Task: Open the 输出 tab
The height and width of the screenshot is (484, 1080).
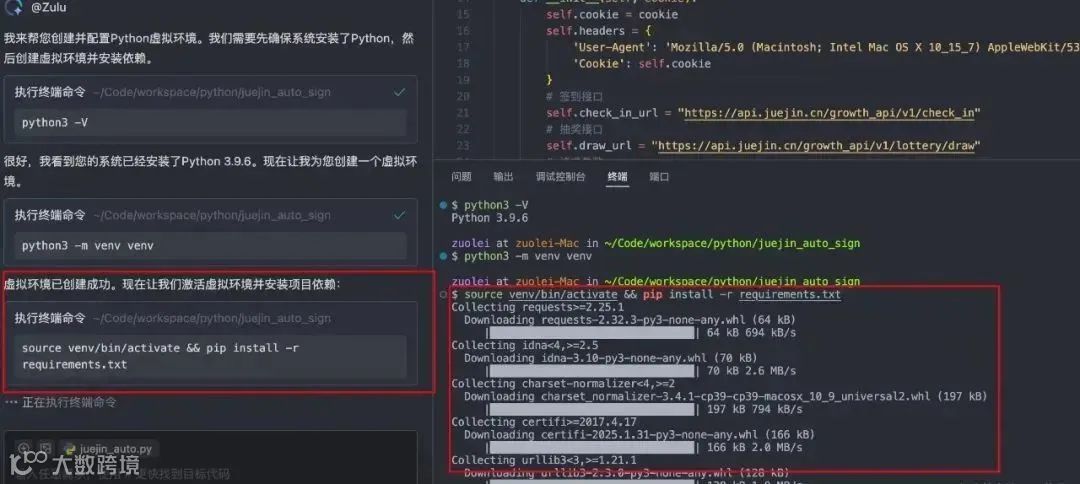Action: 503,177
